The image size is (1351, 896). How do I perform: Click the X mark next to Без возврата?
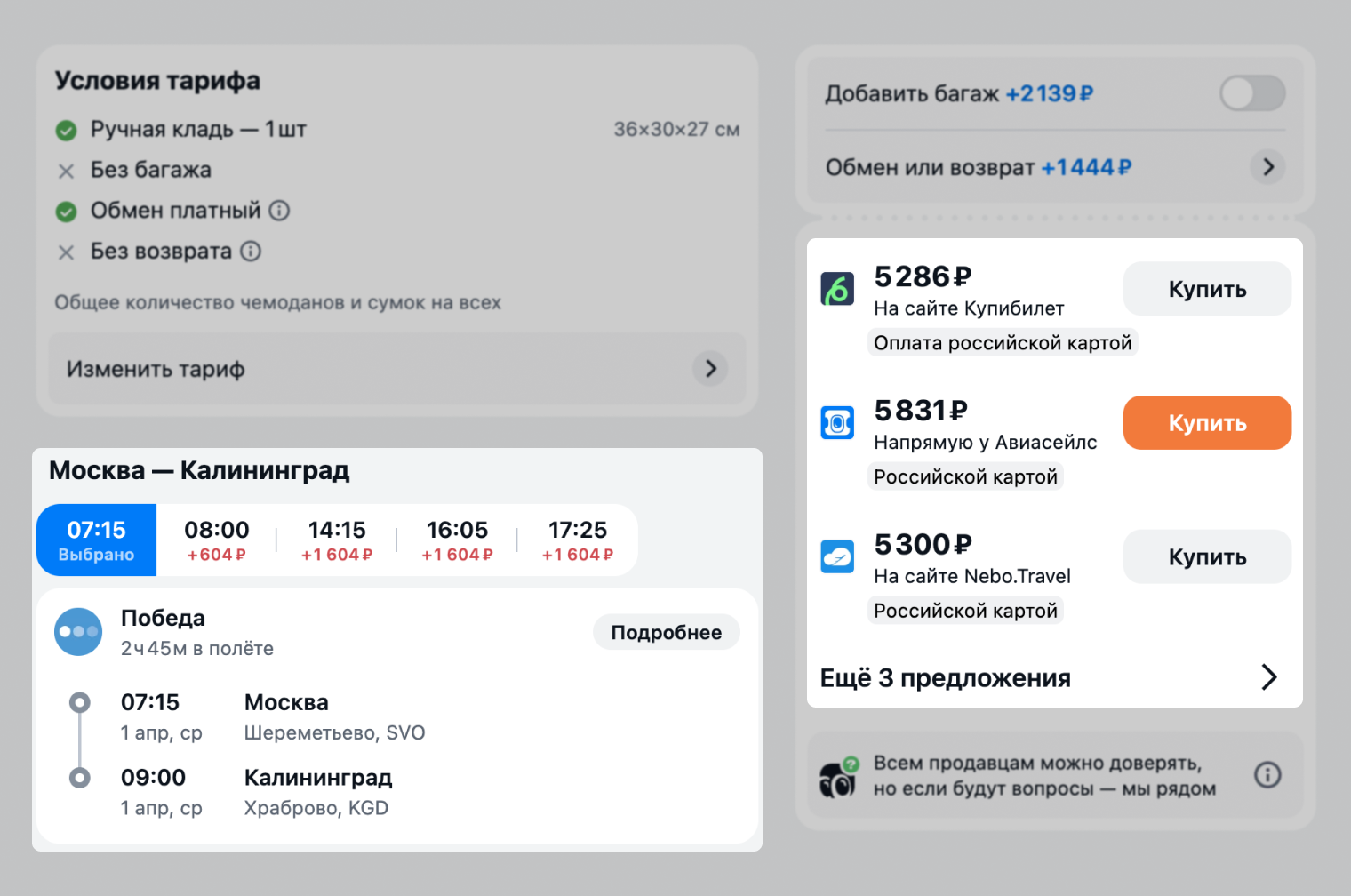tap(66, 252)
